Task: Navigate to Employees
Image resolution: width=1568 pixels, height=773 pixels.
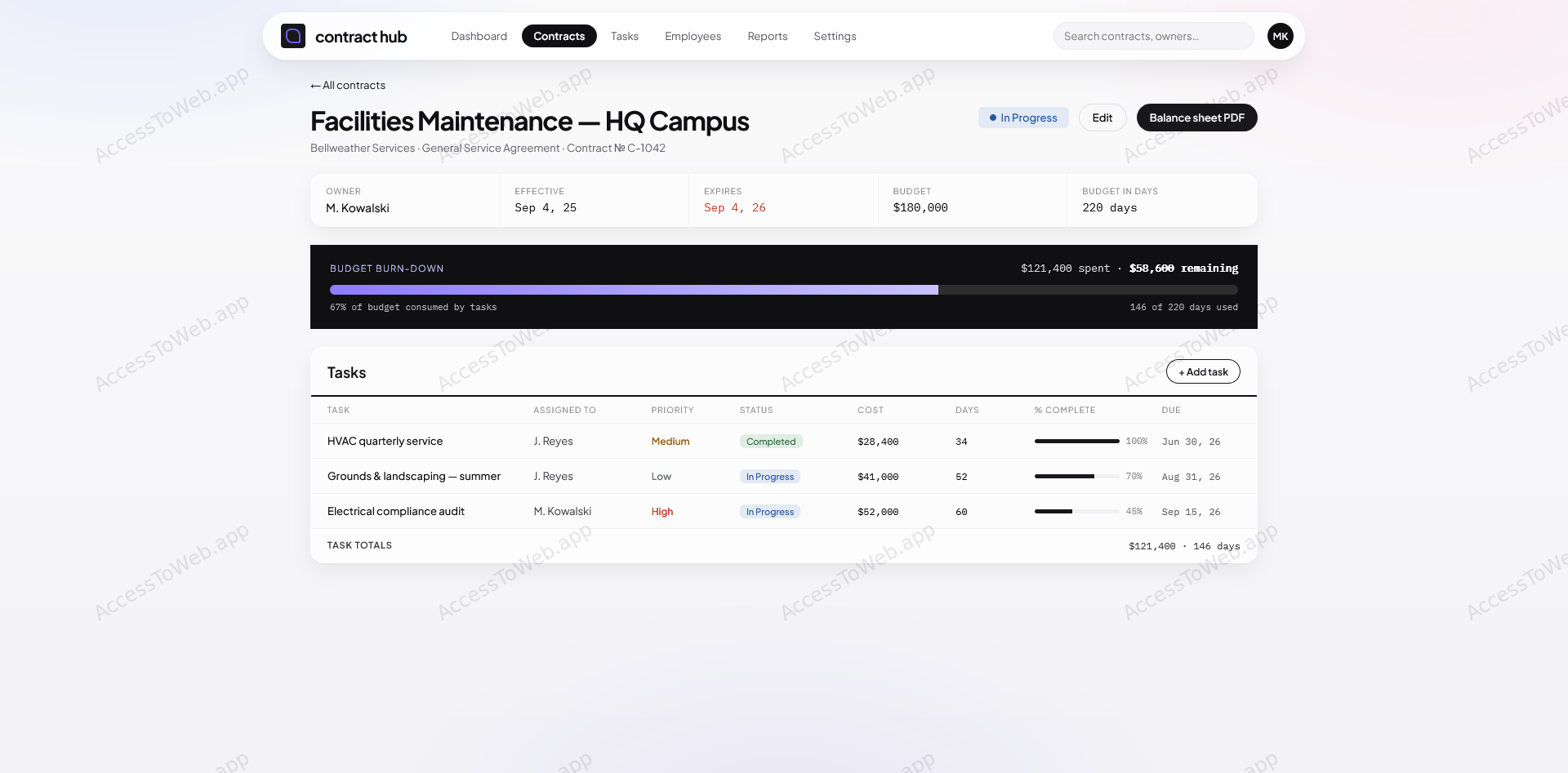Action: (693, 36)
